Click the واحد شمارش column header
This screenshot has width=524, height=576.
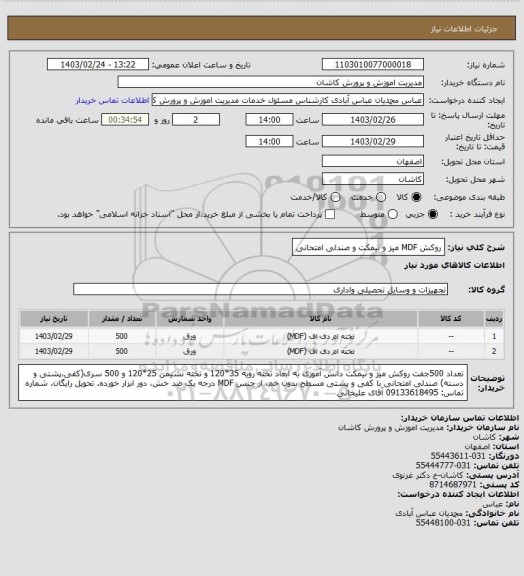(x=190, y=318)
